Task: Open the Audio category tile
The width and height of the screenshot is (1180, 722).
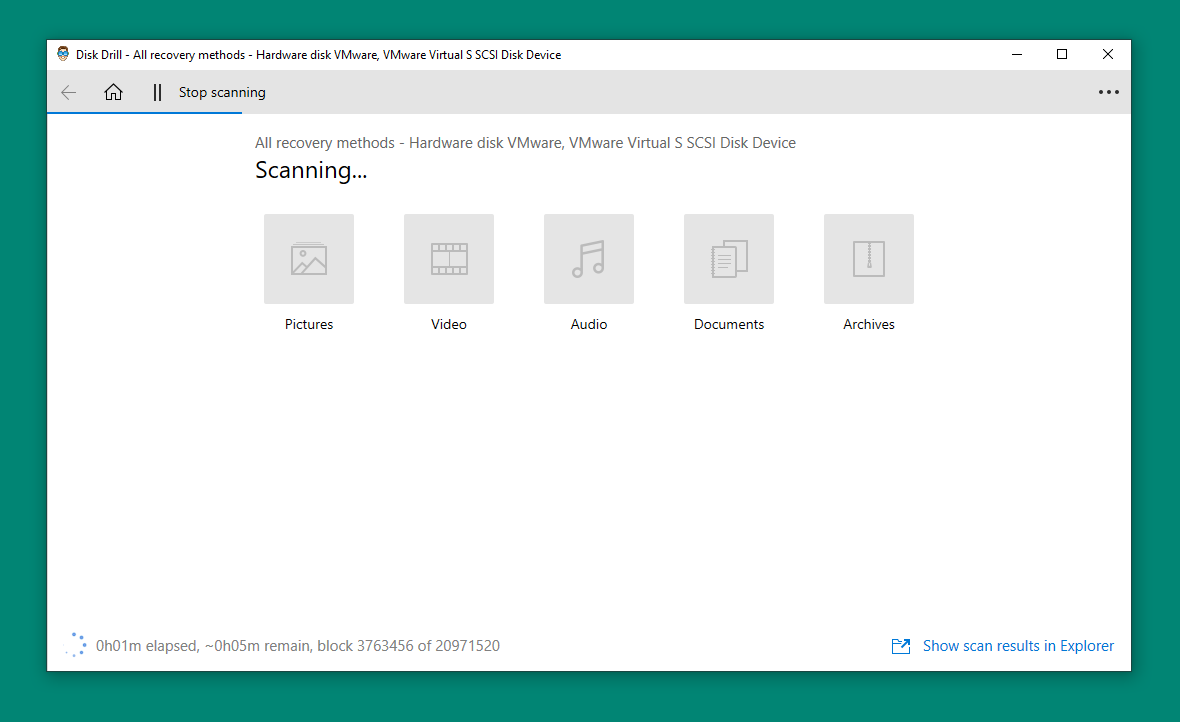Action: (588, 259)
